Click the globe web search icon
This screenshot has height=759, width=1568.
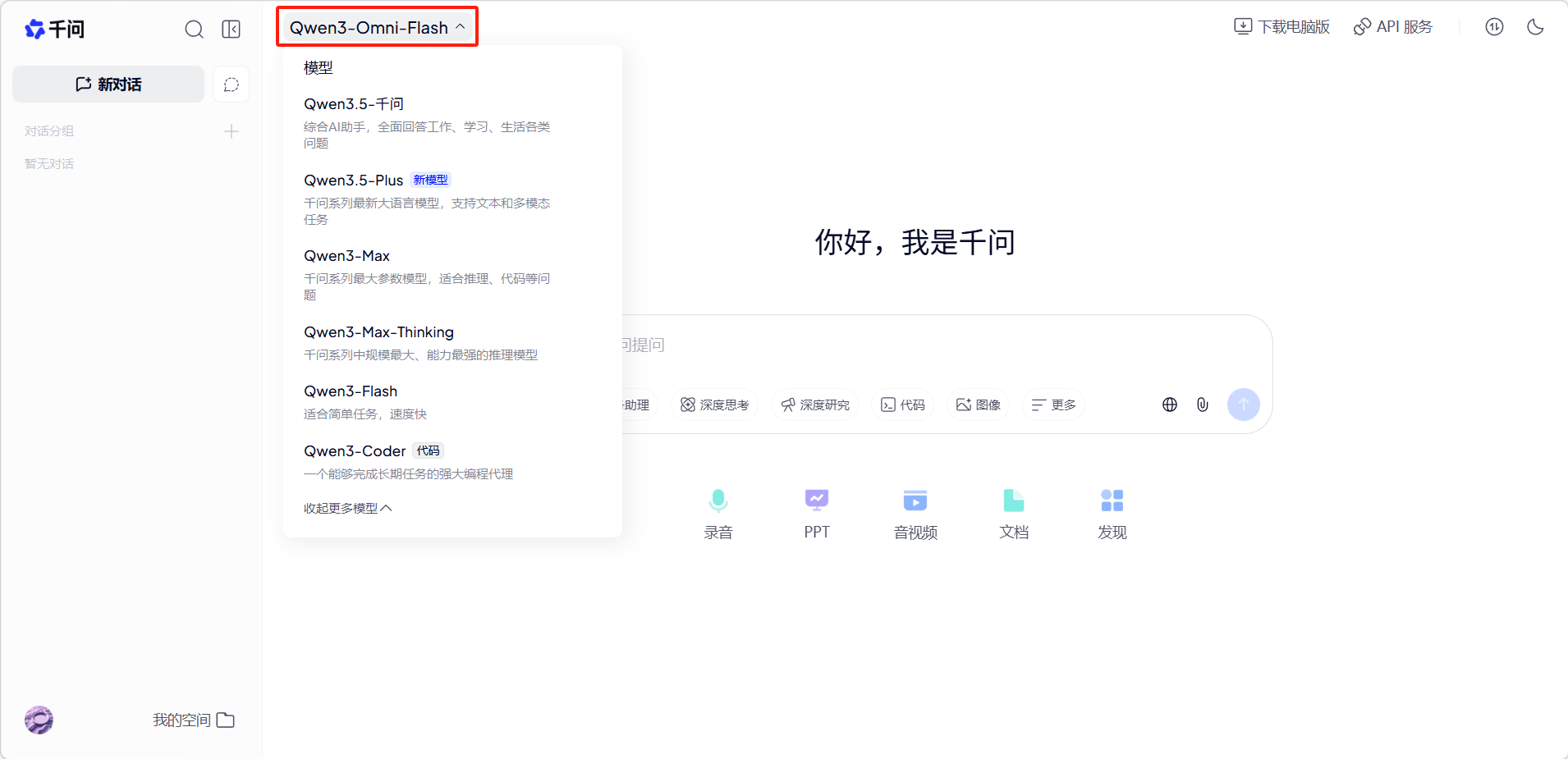[1170, 405]
